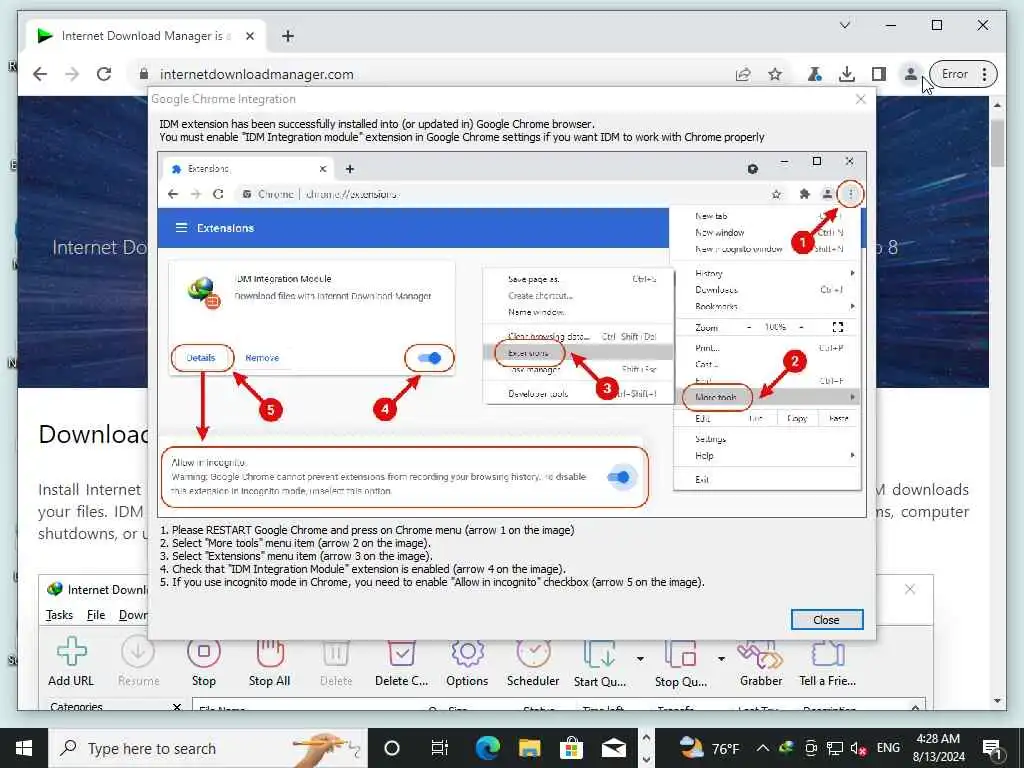Click the ENG language indicator
Screen dimensions: 1024x768
[888, 748]
